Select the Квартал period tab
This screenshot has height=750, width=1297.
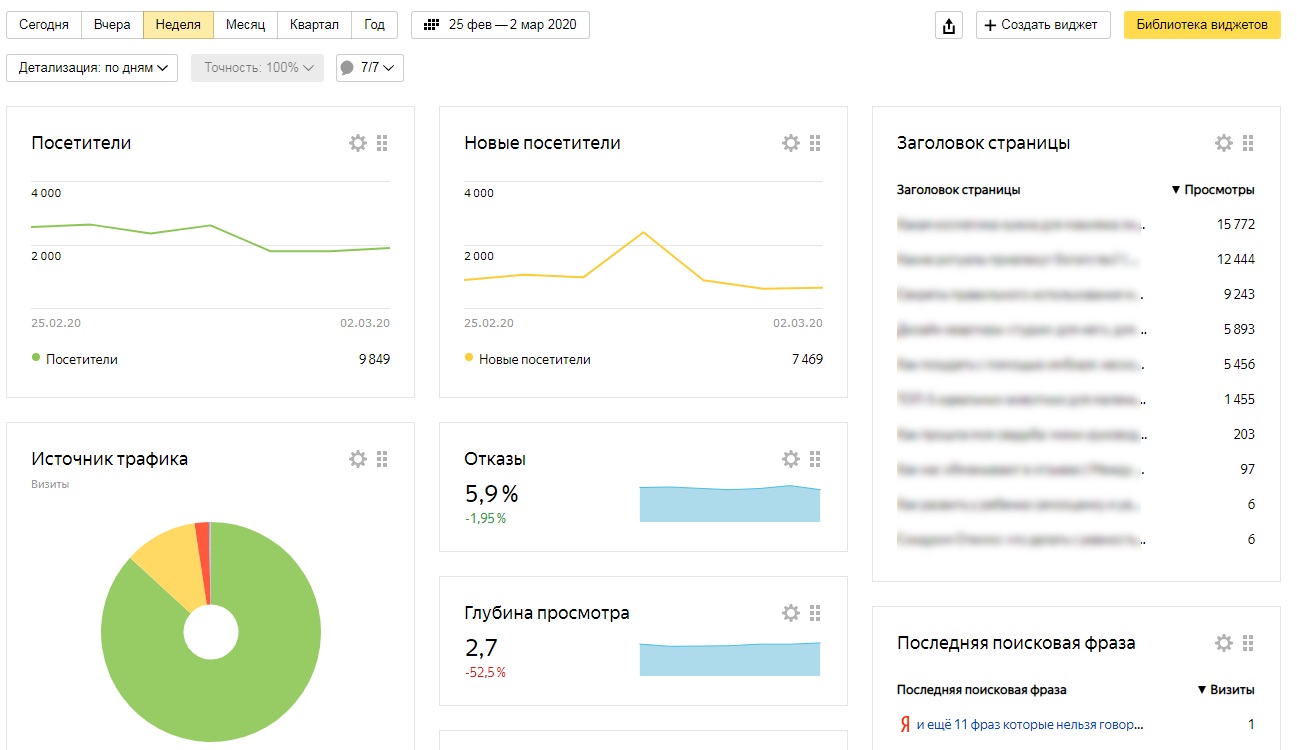[x=314, y=25]
